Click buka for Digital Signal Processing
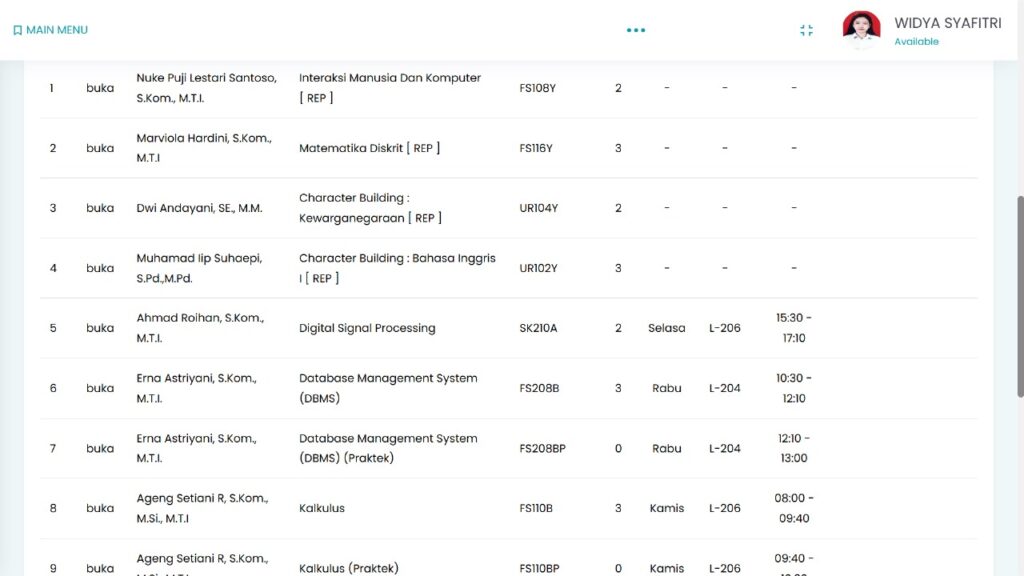 coord(100,328)
